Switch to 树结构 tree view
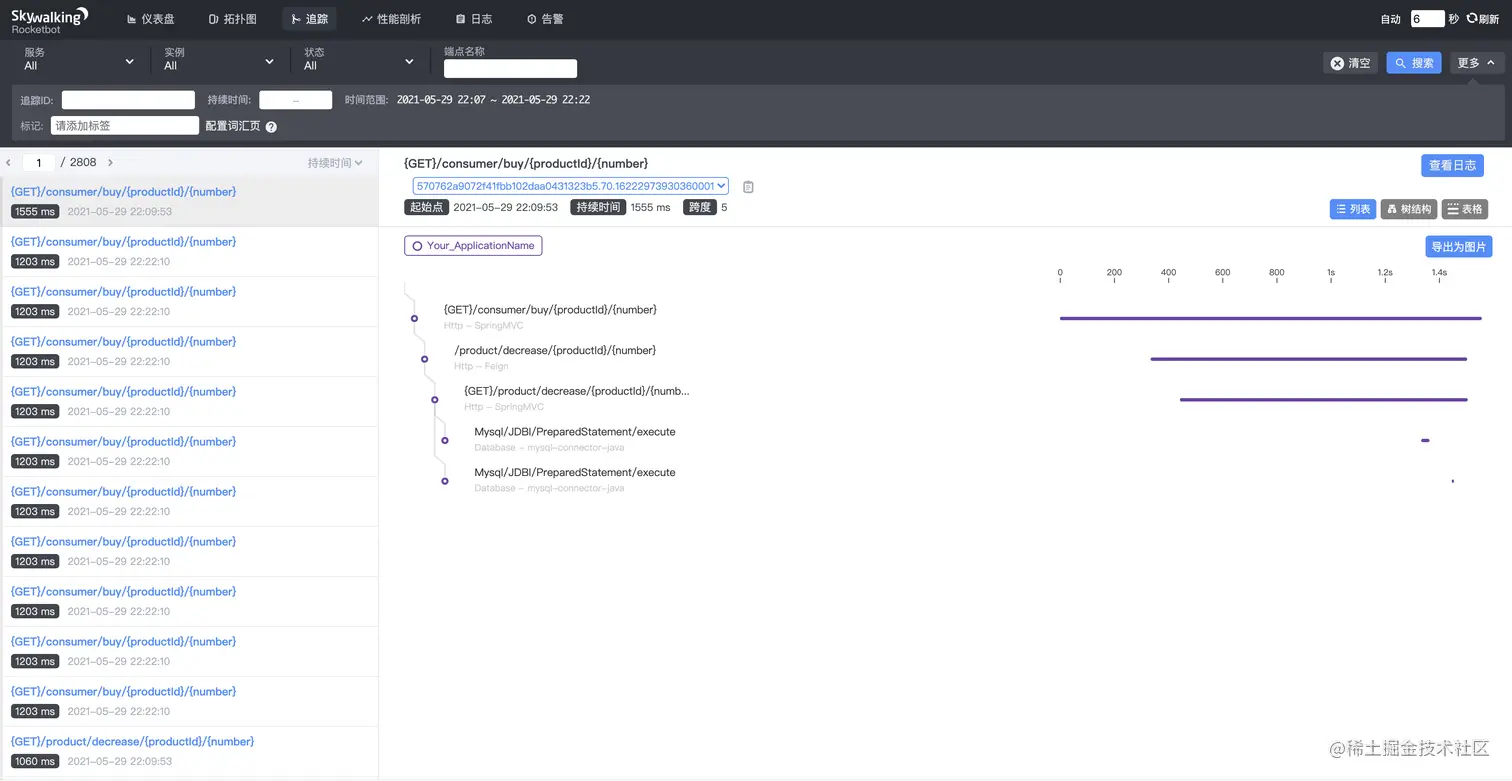The height and width of the screenshot is (781, 1512). (x=1408, y=209)
